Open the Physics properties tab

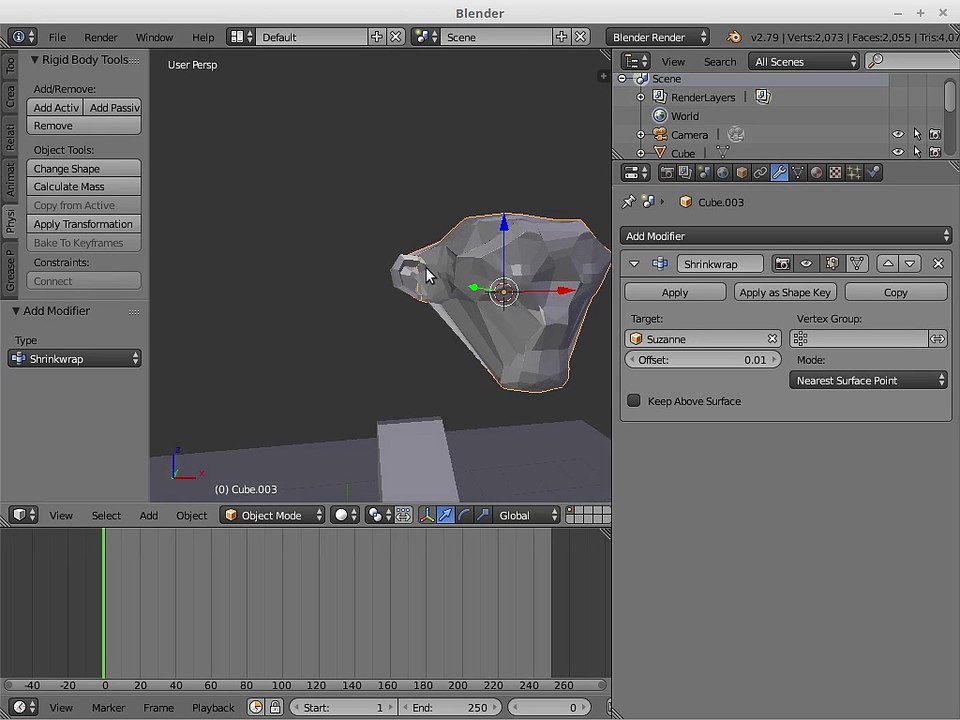click(873, 173)
